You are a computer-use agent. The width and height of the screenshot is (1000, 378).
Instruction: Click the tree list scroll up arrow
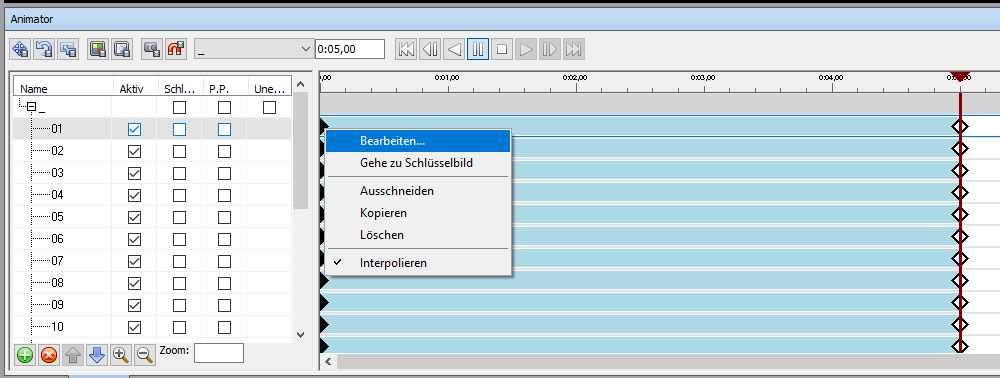(x=301, y=84)
